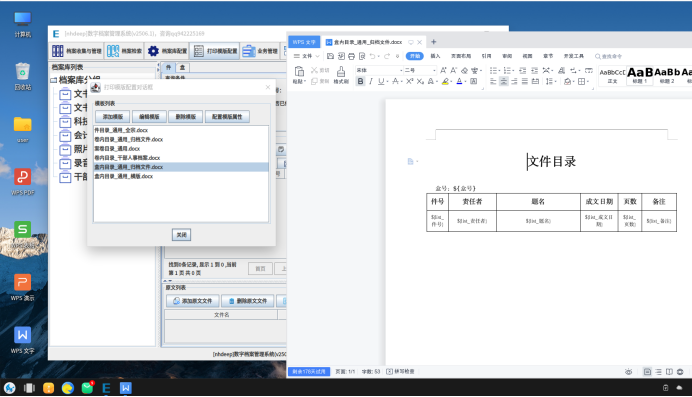
Task: Click the Undo arrow in WPS toolbar
Action: (372, 56)
